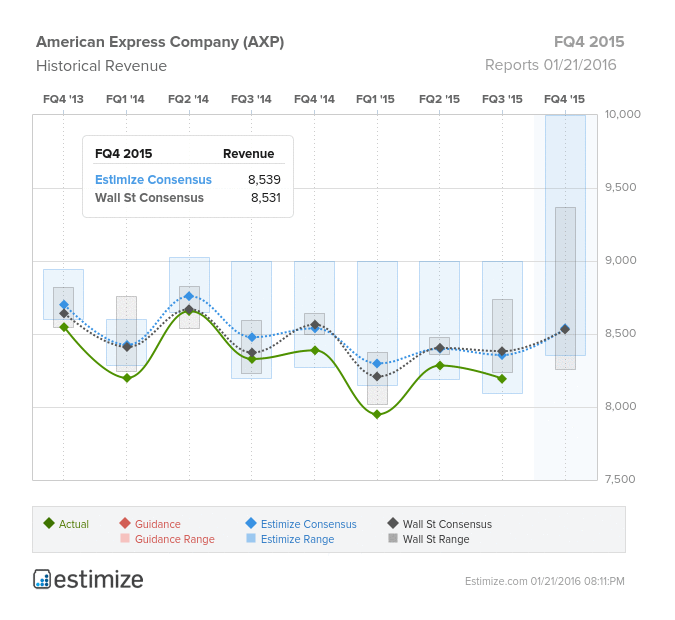Click the American Express Company (AXP) title
The width and height of the screenshot is (675, 620).
point(160,42)
